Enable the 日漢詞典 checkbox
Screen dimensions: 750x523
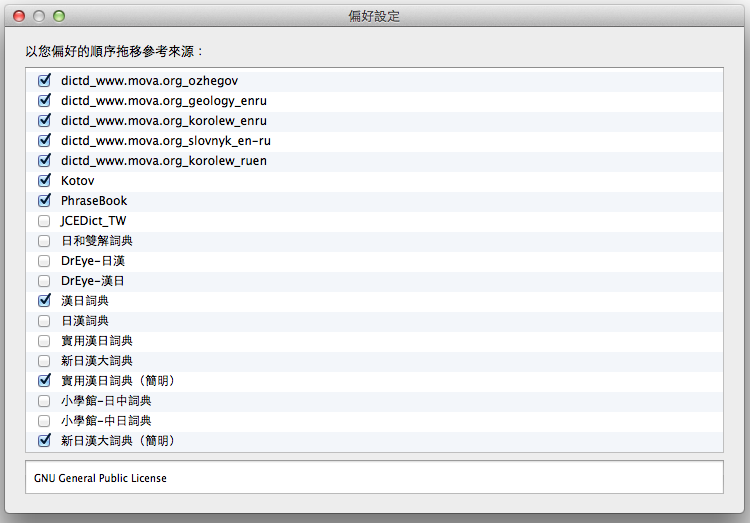[x=44, y=321]
